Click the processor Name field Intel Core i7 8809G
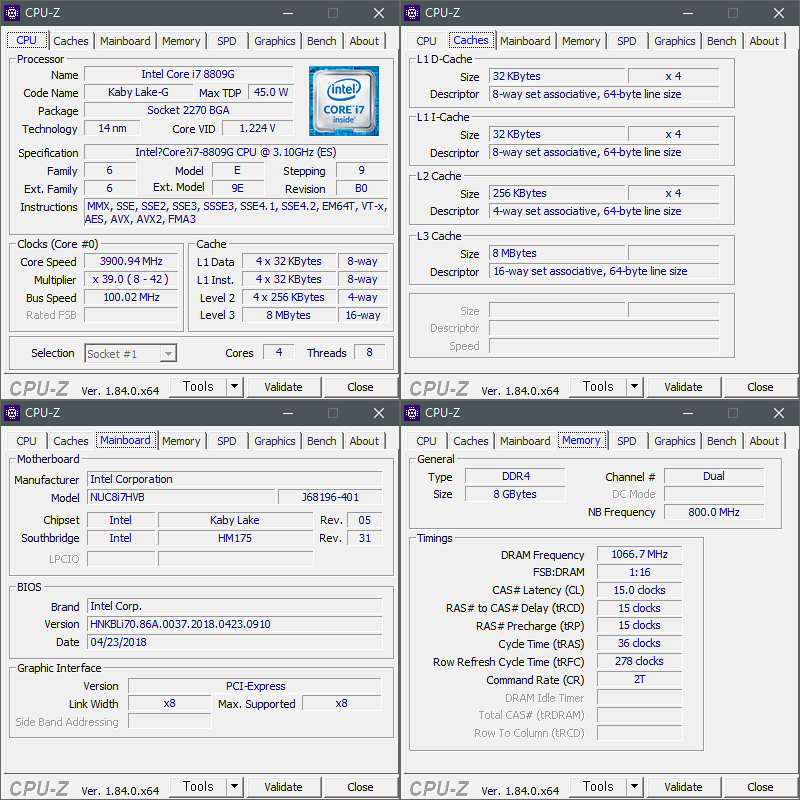Image resolution: width=800 pixels, height=800 pixels. pyautogui.click(x=188, y=74)
